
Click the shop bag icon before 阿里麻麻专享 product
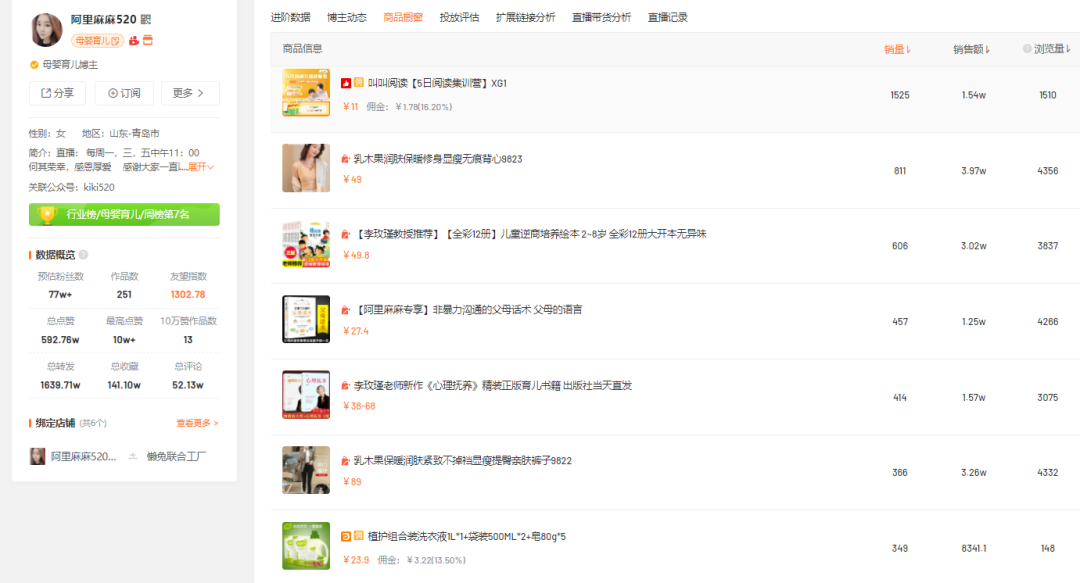(345, 310)
